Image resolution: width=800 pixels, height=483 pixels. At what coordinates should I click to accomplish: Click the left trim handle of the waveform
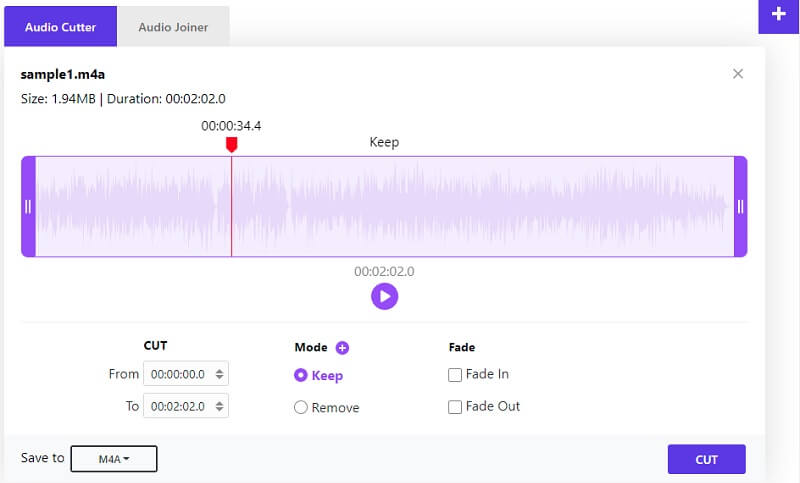point(28,207)
